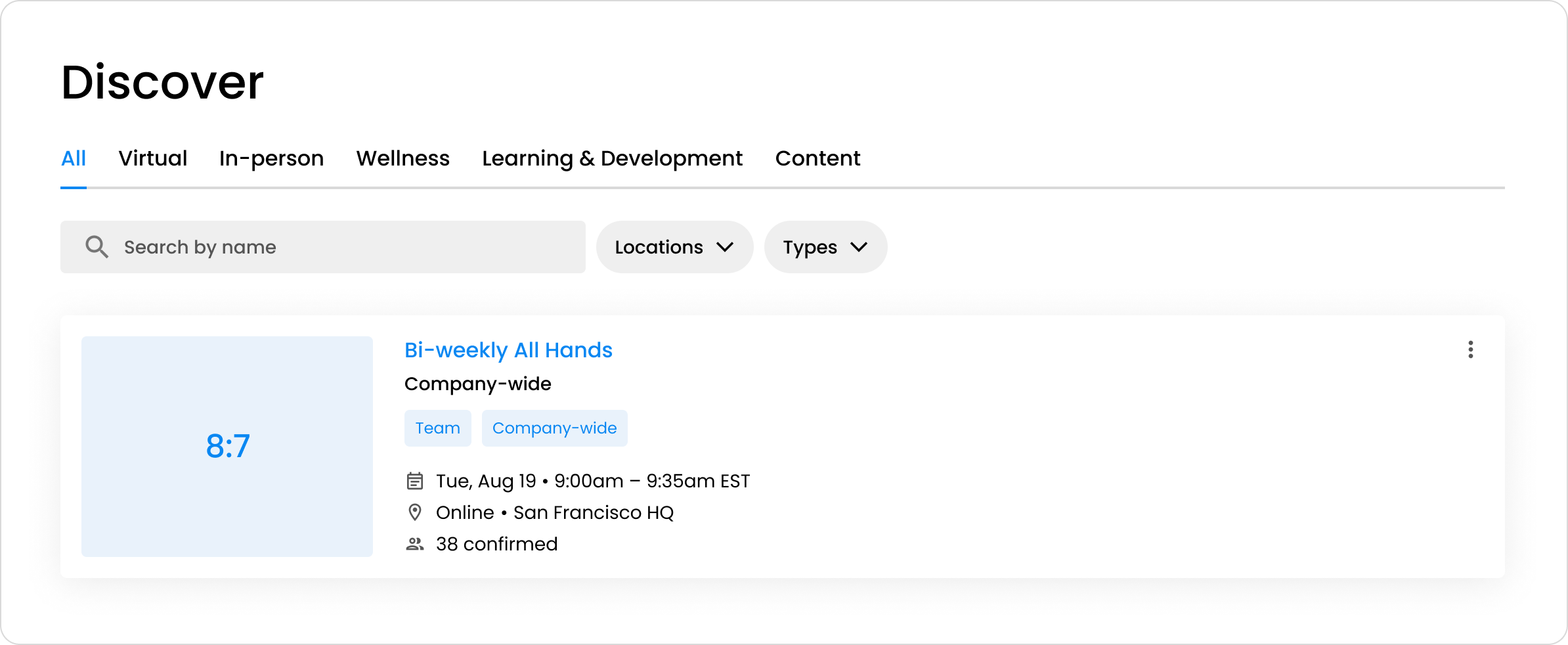Open the Bi-weekly All Hands event link
Viewport: 1568px width, 645px height.
pyautogui.click(x=508, y=350)
